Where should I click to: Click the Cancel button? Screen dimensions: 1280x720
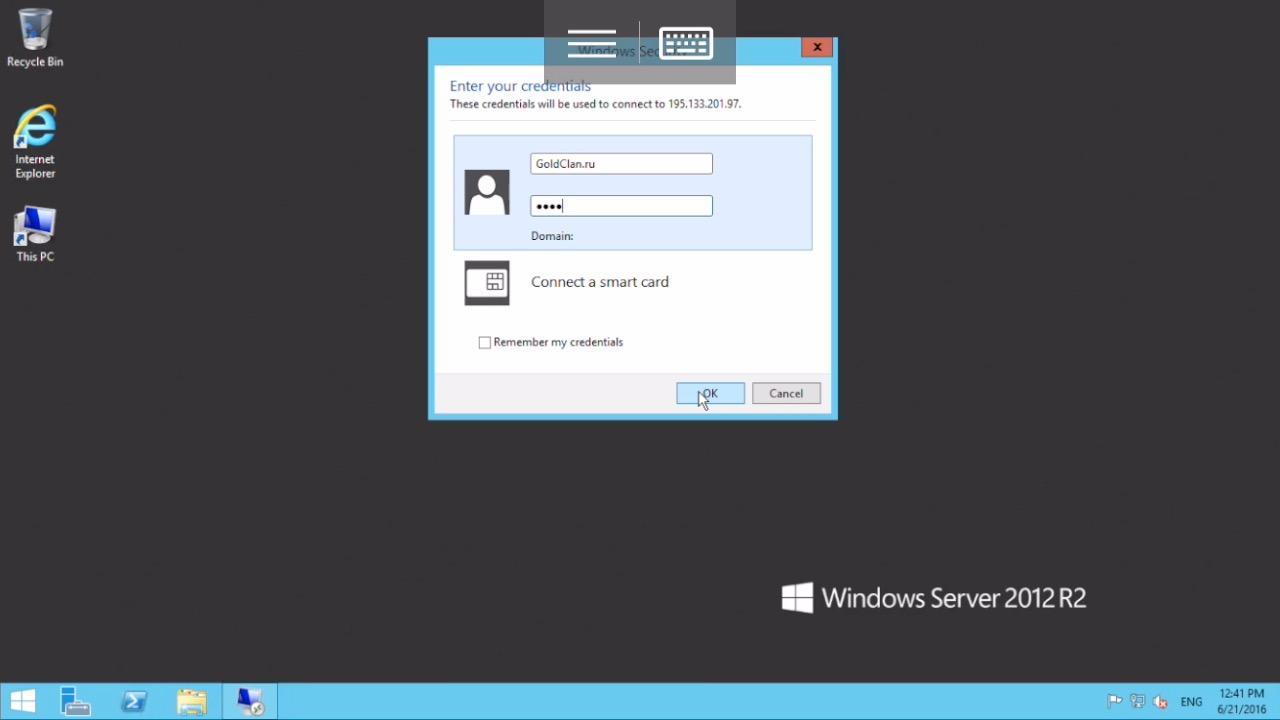click(786, 393)
